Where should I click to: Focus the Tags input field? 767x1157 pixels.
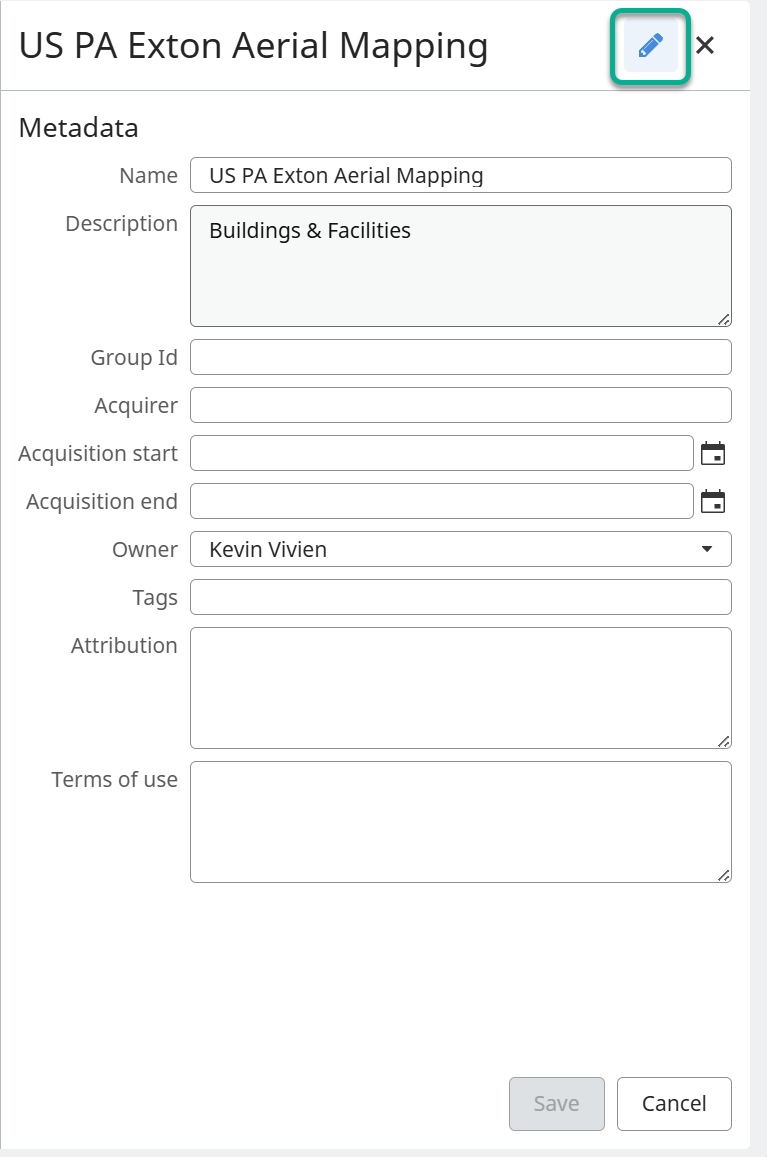click(460, 597)
